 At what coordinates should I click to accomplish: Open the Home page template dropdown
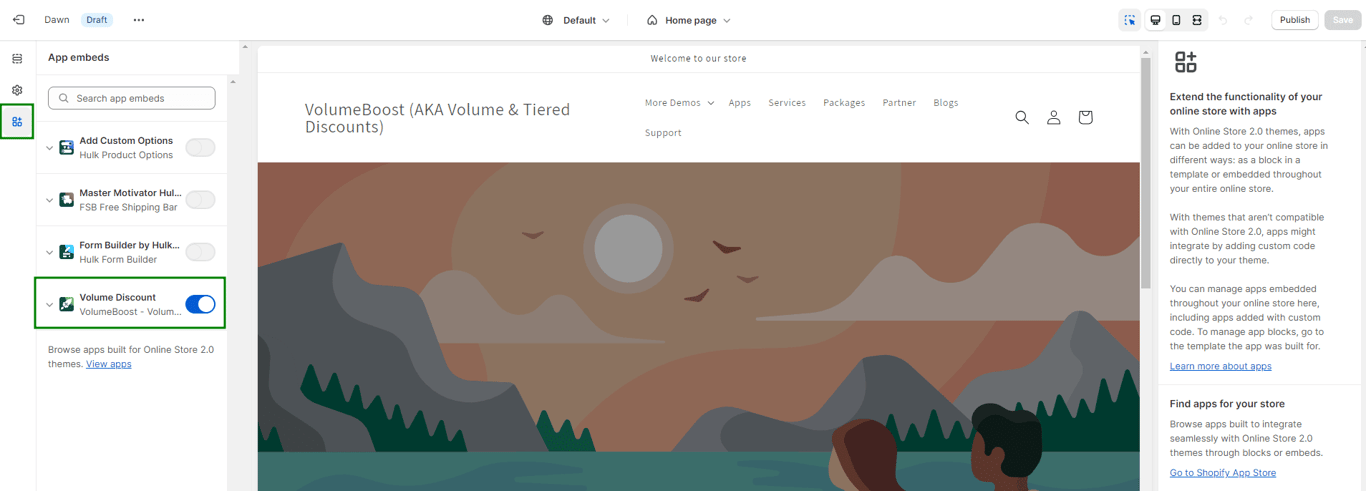[x=689, y=20]
